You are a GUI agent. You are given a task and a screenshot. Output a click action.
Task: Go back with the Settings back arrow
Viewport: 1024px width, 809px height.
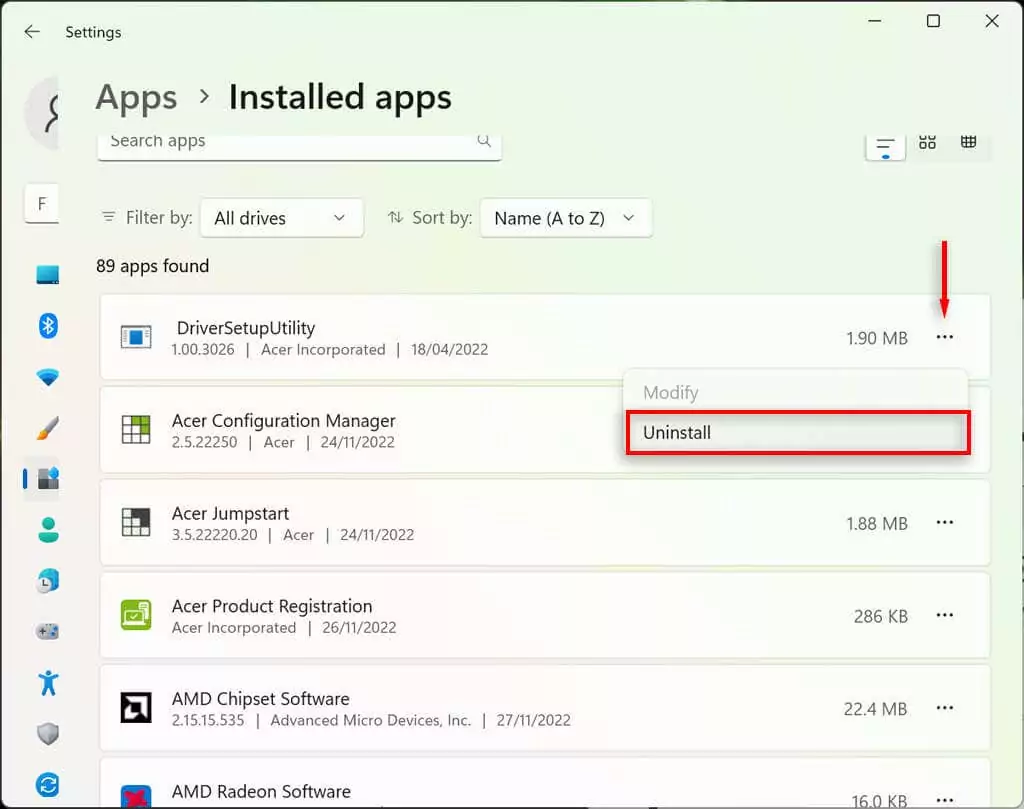coord(31,31)
